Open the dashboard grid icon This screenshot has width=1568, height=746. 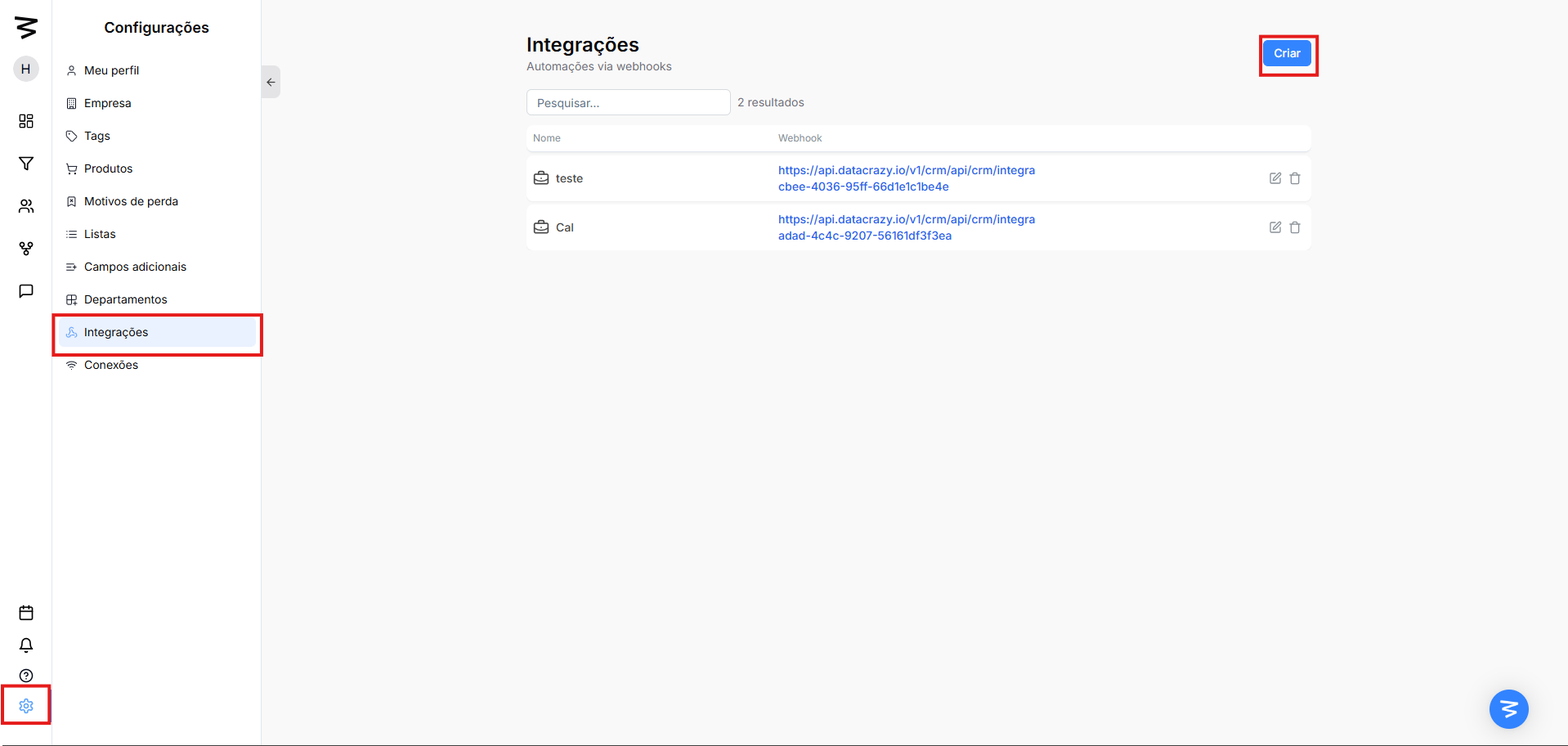click(26, 121)
